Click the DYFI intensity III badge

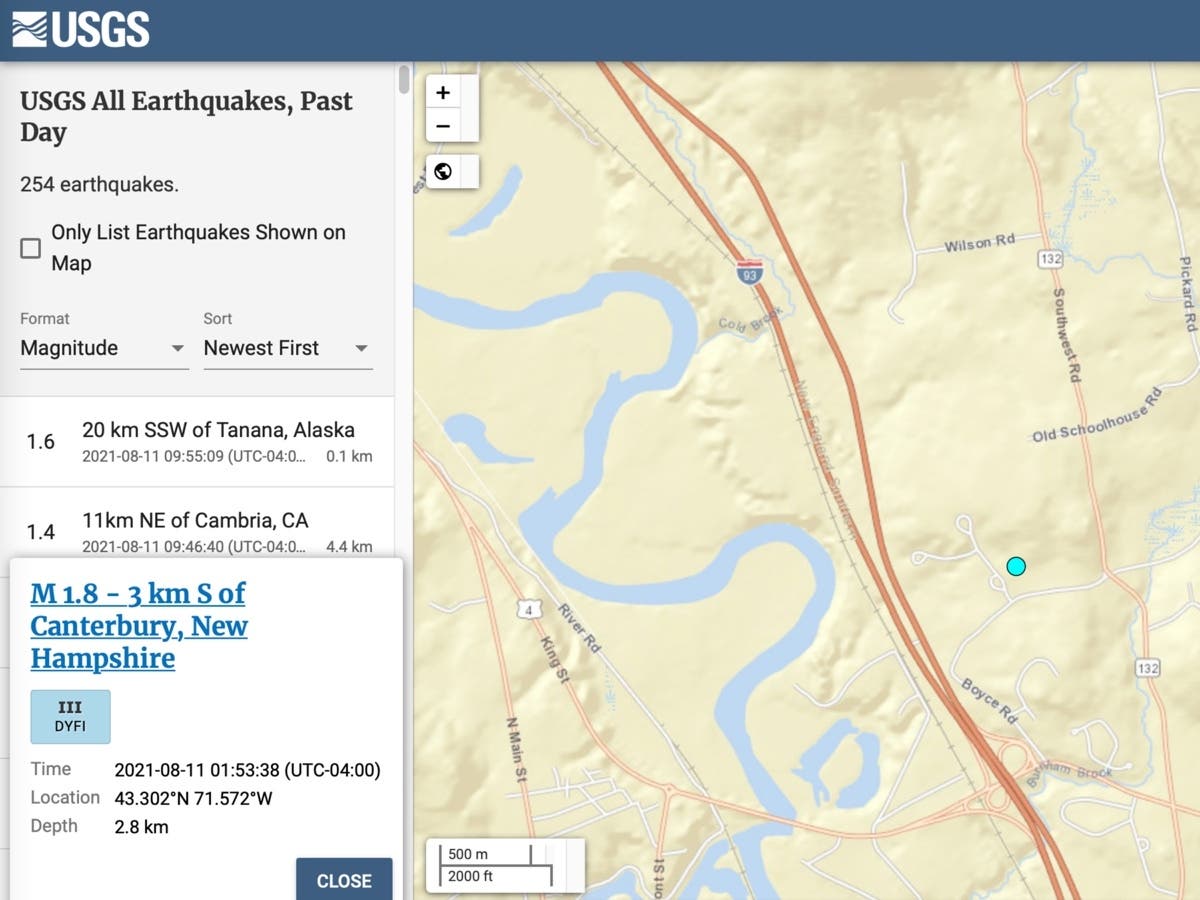click(70, 716)
